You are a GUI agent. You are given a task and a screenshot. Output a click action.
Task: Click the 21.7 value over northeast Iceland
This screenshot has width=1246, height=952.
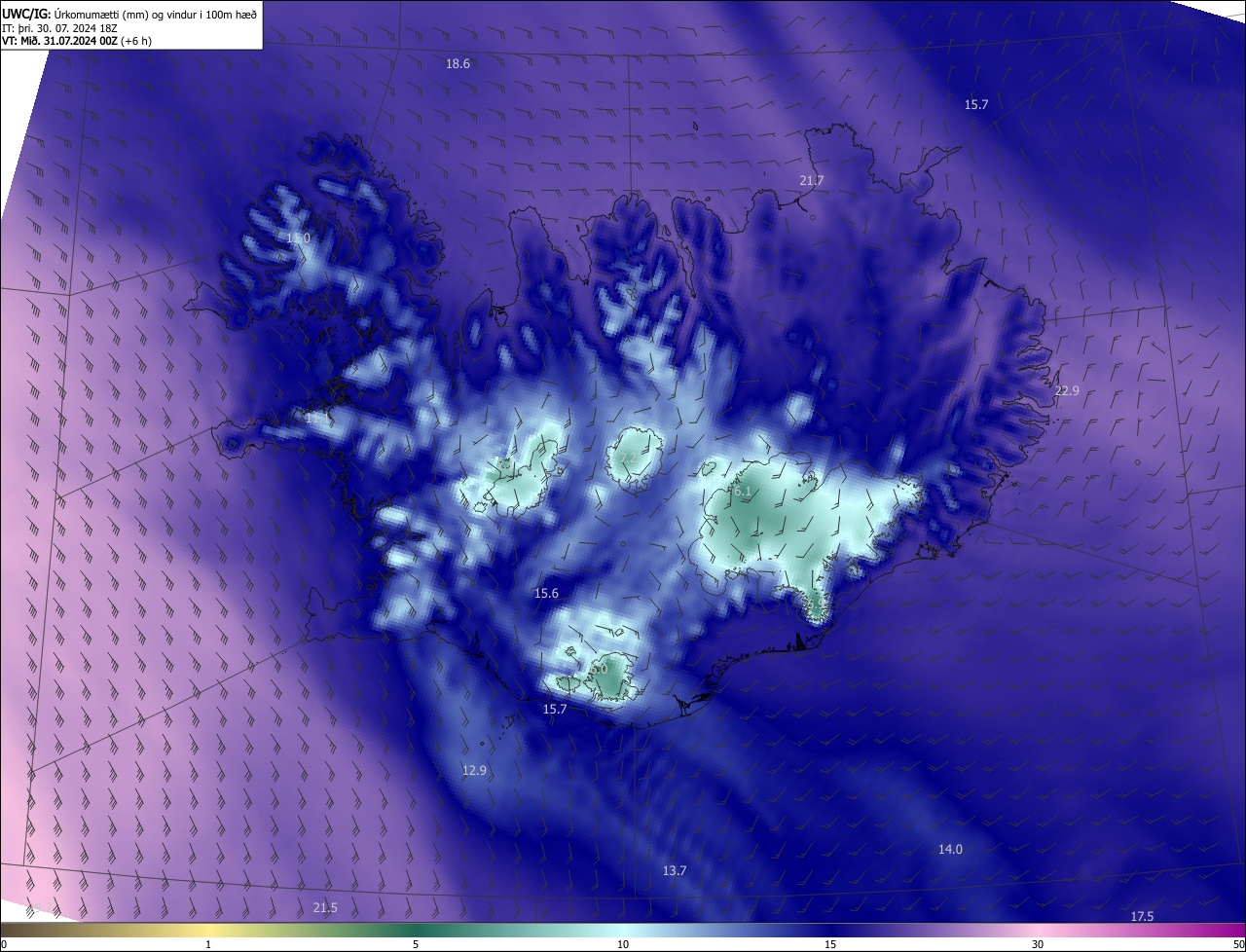811,181
